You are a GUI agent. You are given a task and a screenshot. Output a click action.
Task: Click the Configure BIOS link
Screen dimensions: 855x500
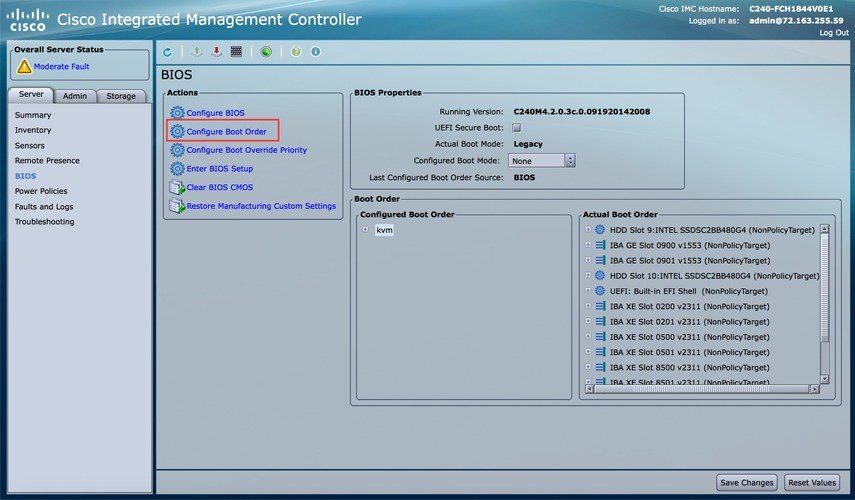click(x=215, y=113)
